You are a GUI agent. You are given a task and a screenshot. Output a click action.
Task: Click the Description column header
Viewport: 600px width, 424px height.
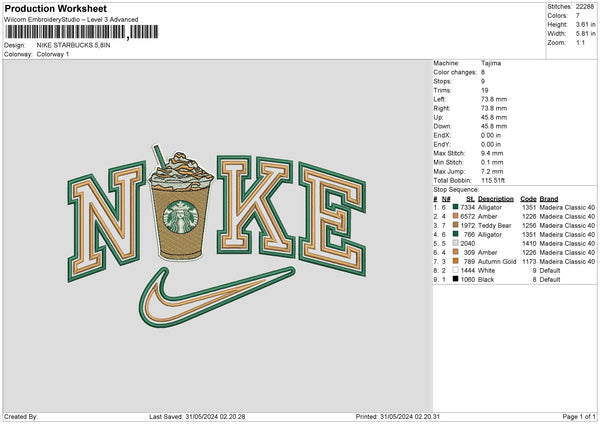point(496,199)
